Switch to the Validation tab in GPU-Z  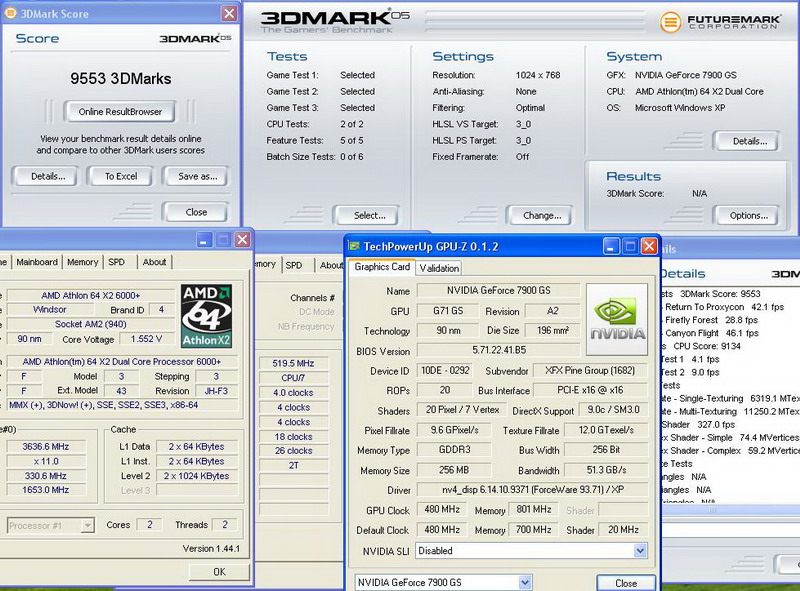coord(439,268)
